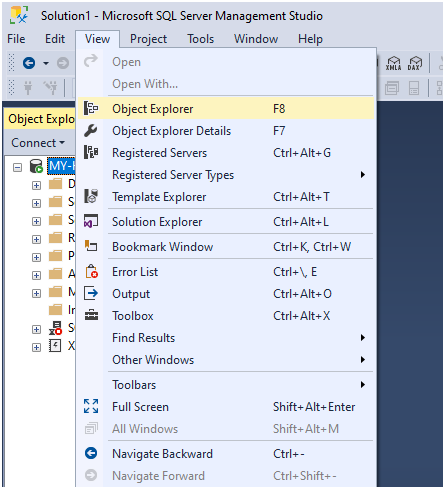Select Error List menu item
445x489 pixels.
click(226, 271)
